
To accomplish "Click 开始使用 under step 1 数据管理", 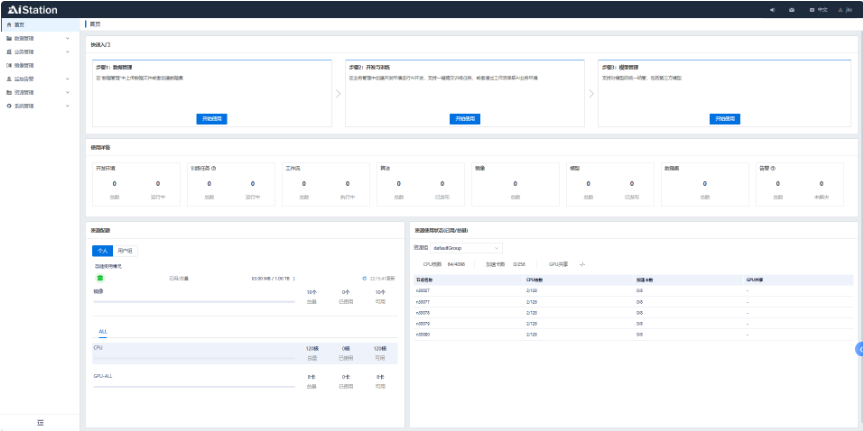I will pyautogui.click(x=212, y=118).
